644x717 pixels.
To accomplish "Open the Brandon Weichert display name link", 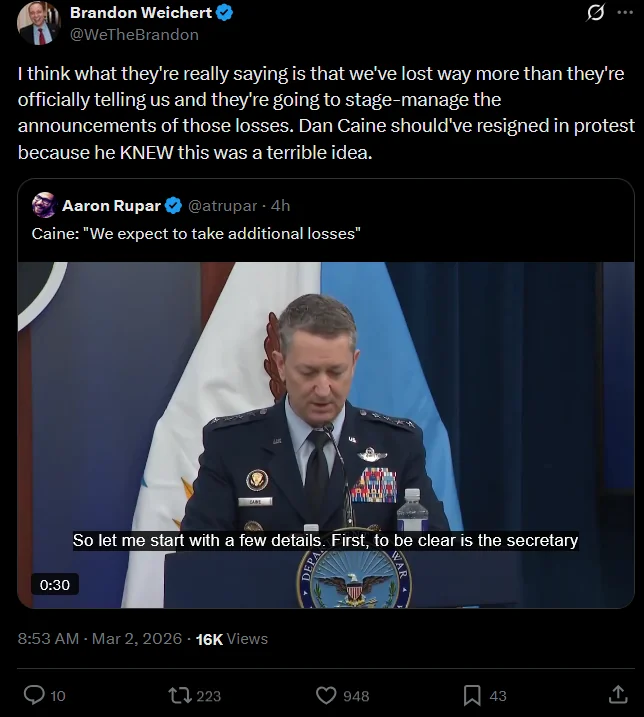I will (x=141, y=13).
